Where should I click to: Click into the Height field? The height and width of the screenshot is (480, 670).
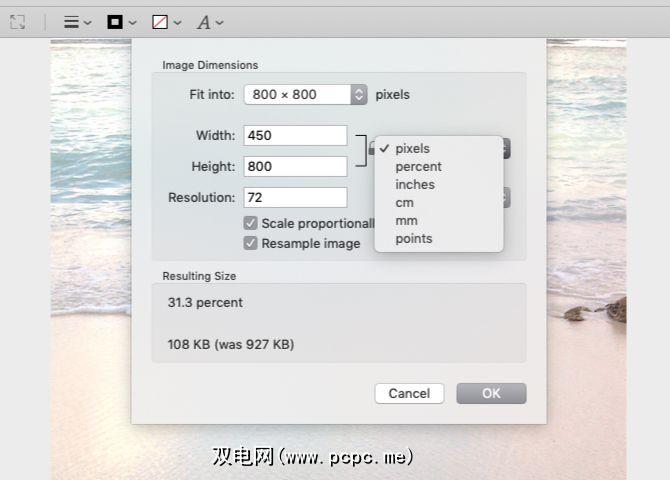click(294, 166)
